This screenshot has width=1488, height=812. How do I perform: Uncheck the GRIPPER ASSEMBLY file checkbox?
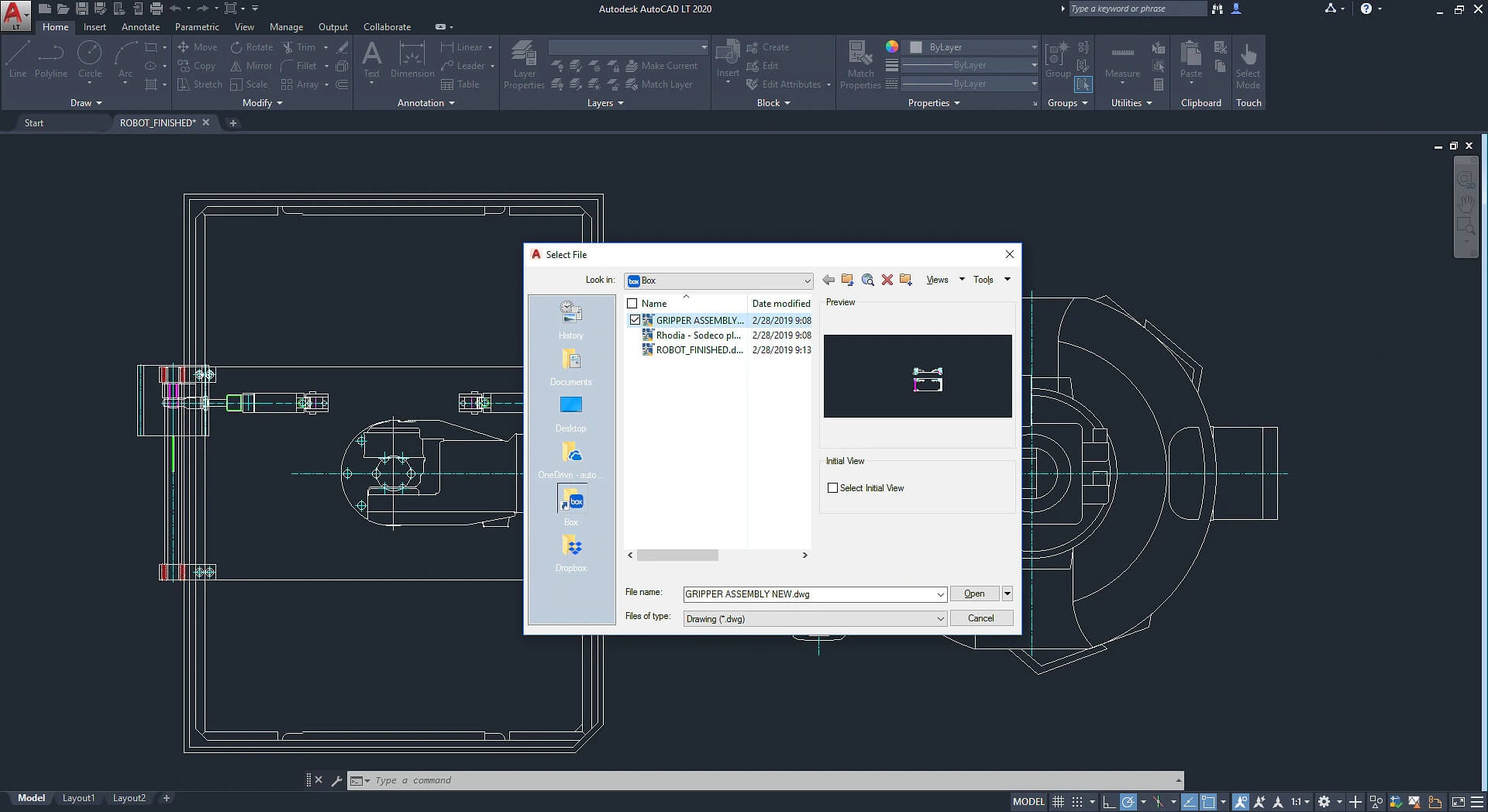(635, 319)
